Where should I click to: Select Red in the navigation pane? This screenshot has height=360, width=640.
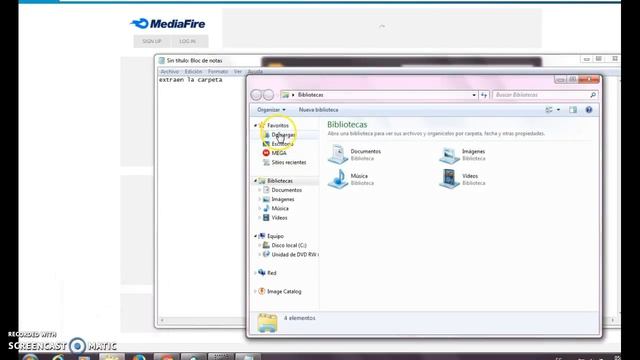(271, 273)
